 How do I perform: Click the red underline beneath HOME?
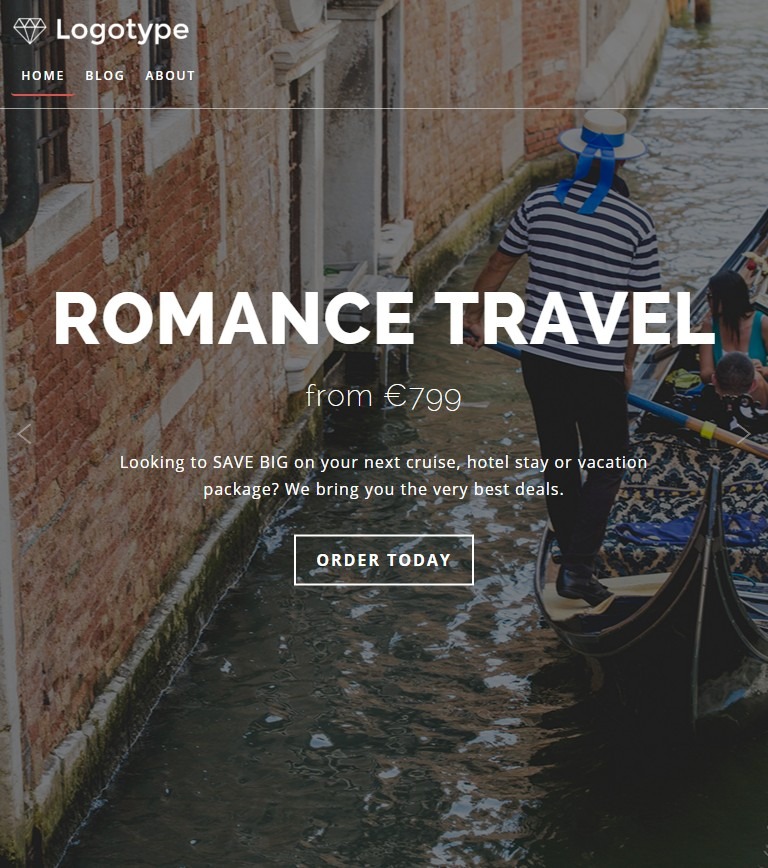[43, 95]
